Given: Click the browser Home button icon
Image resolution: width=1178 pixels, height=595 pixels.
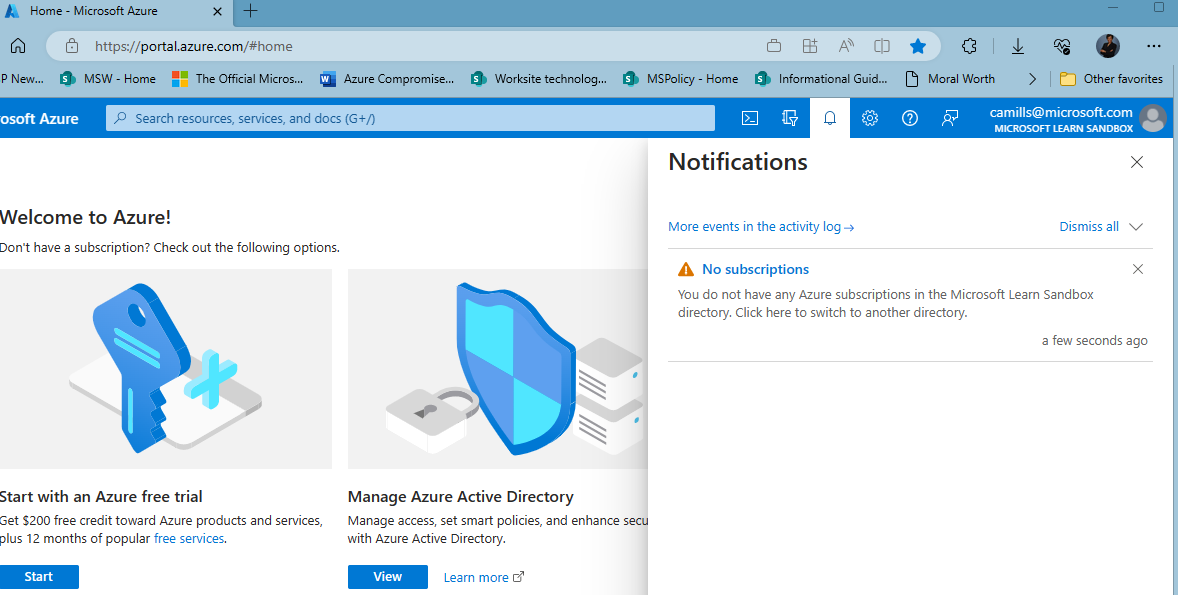Looking at the screenshot, I should 18,46.
